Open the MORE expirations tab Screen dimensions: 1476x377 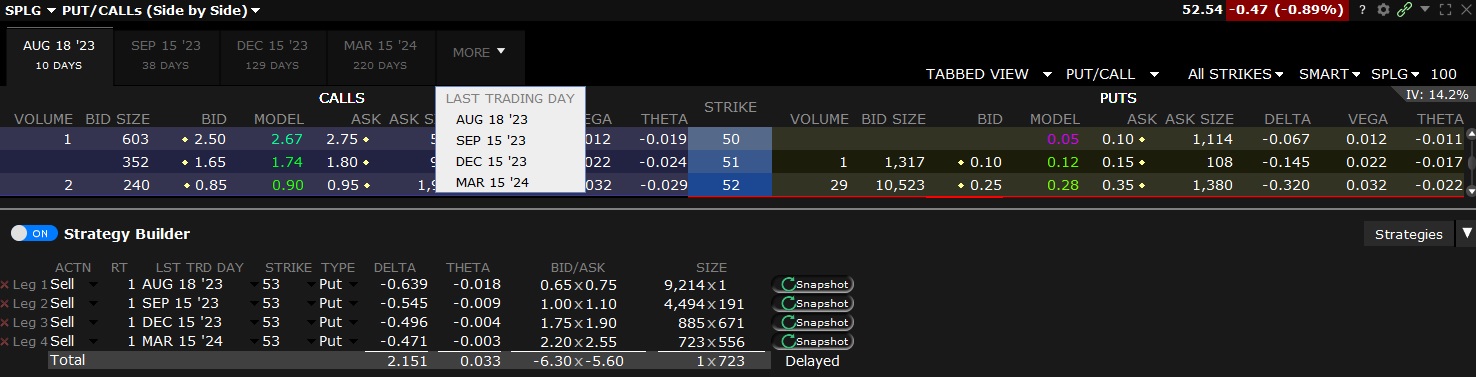[479, 52]
